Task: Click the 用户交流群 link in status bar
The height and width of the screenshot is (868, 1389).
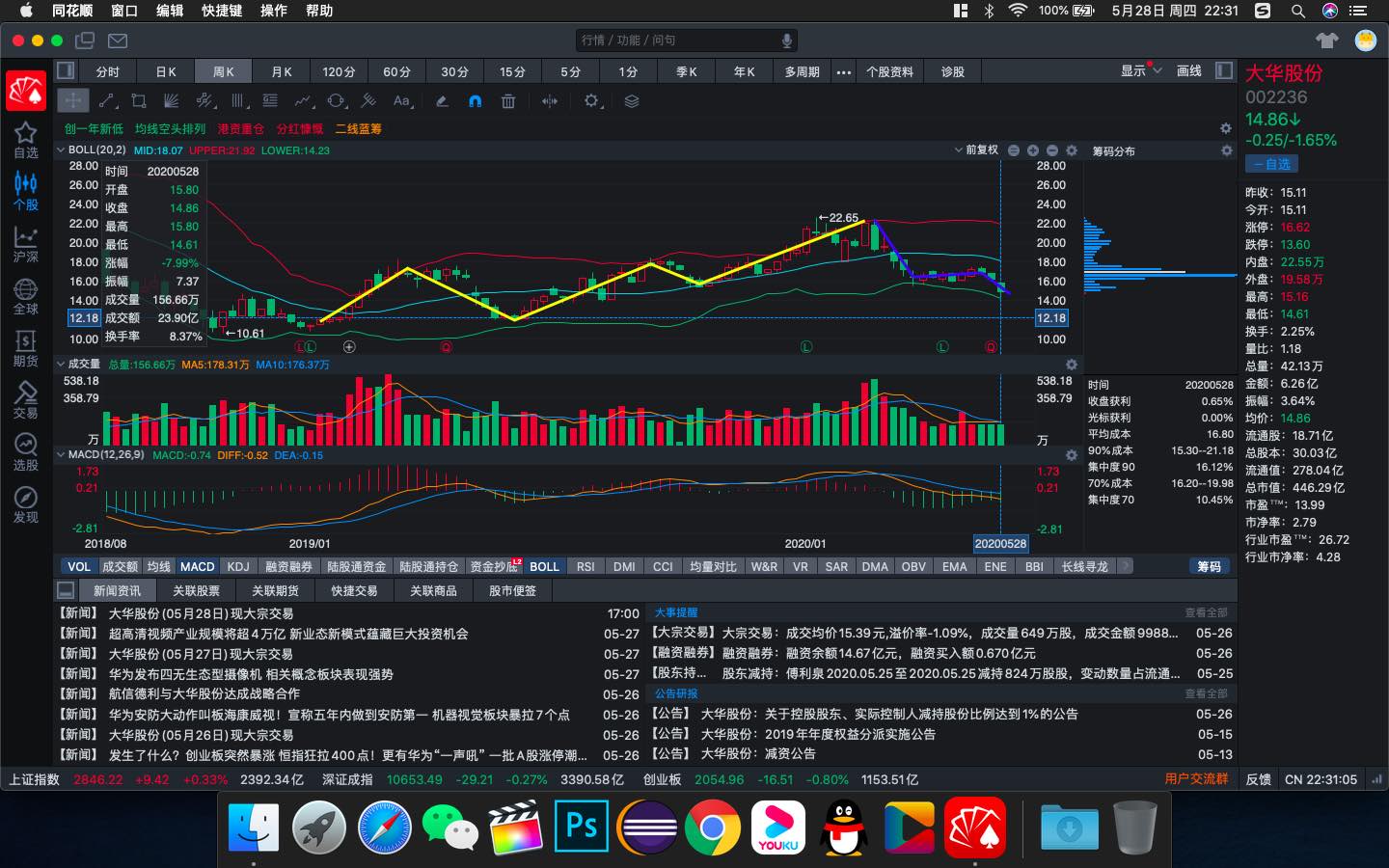Action: [x=1196, y=779]
